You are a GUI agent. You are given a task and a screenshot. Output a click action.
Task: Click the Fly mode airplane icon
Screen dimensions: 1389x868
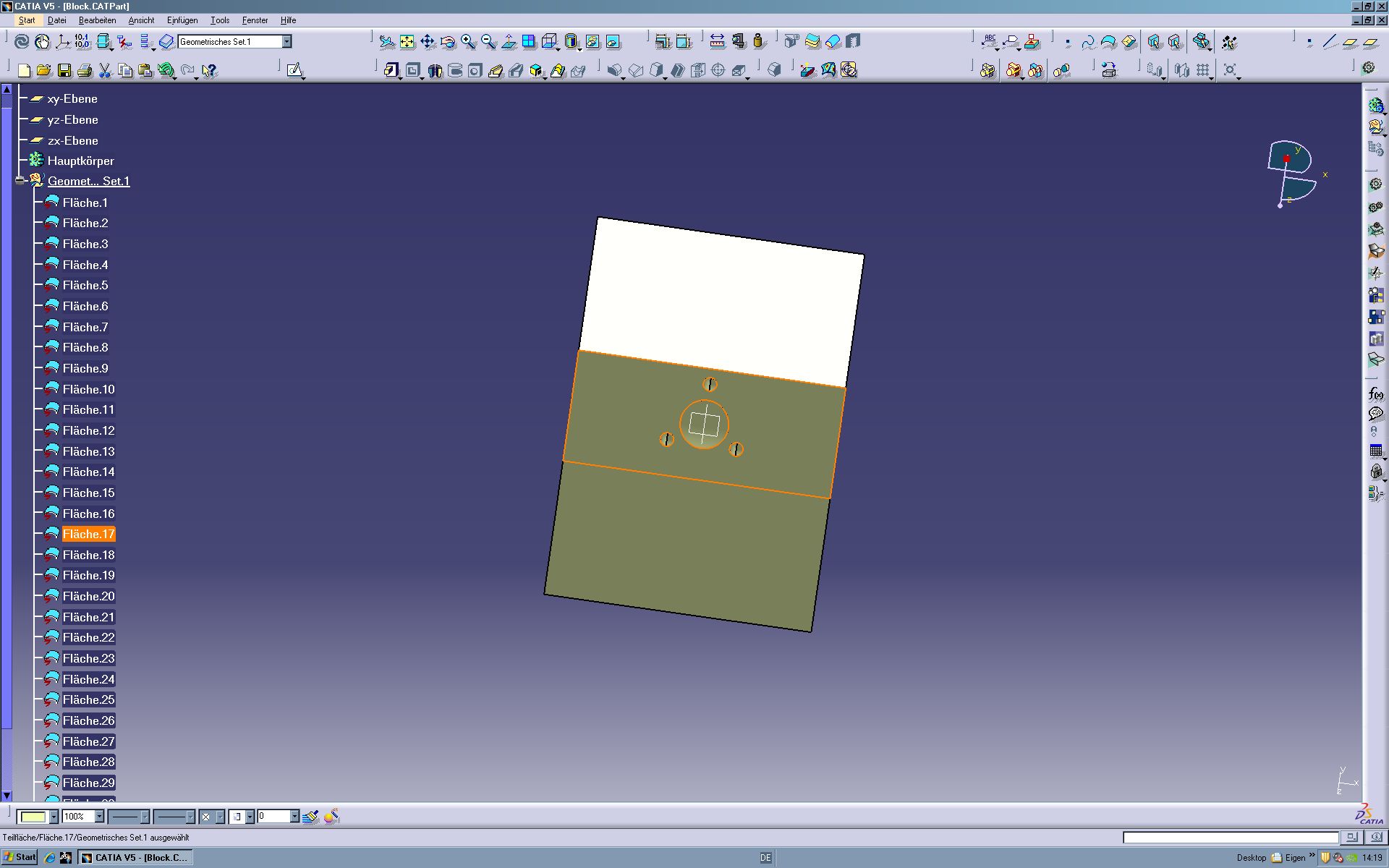(387, 42)
